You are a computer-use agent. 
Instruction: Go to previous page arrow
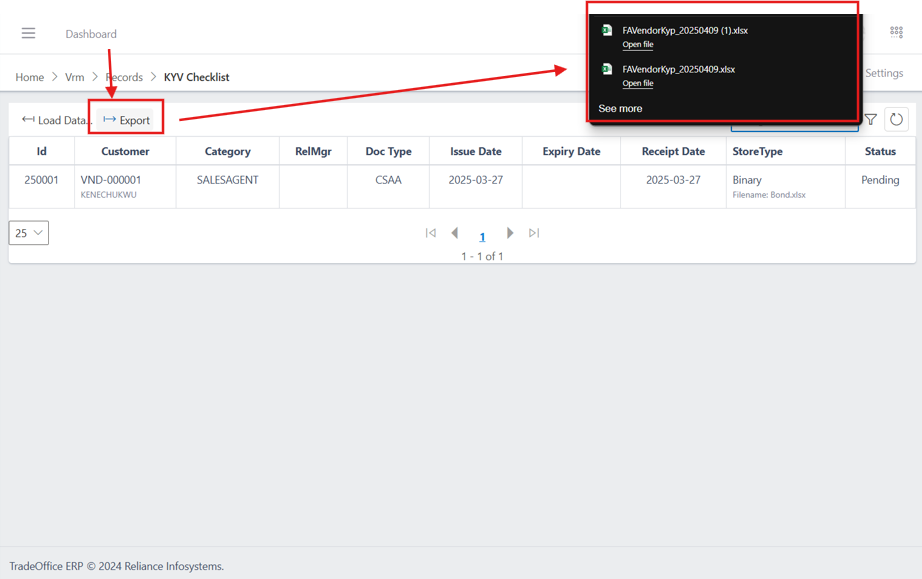tap(455, 233)
